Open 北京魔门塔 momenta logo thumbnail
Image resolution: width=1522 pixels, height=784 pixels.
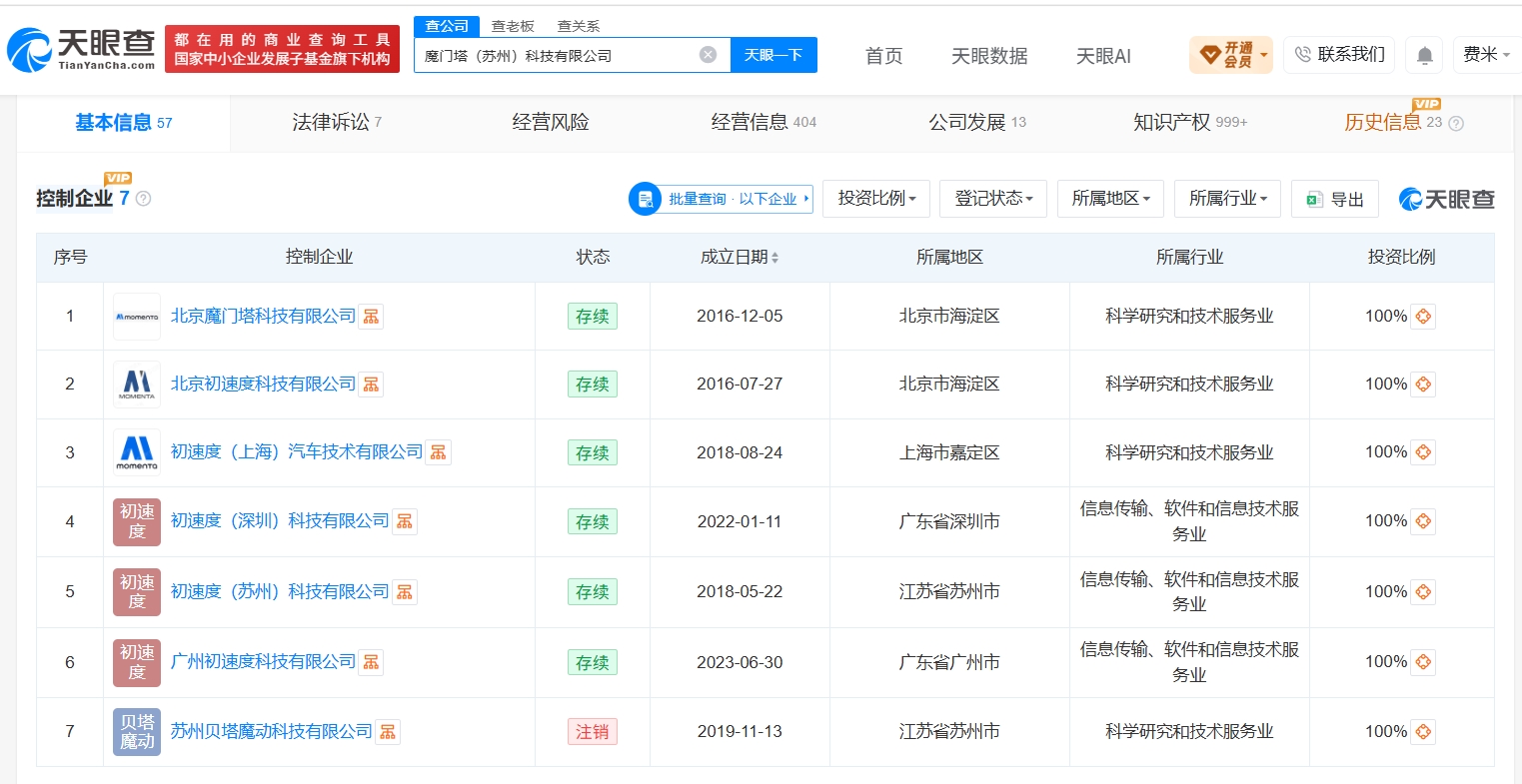[137, 317]
